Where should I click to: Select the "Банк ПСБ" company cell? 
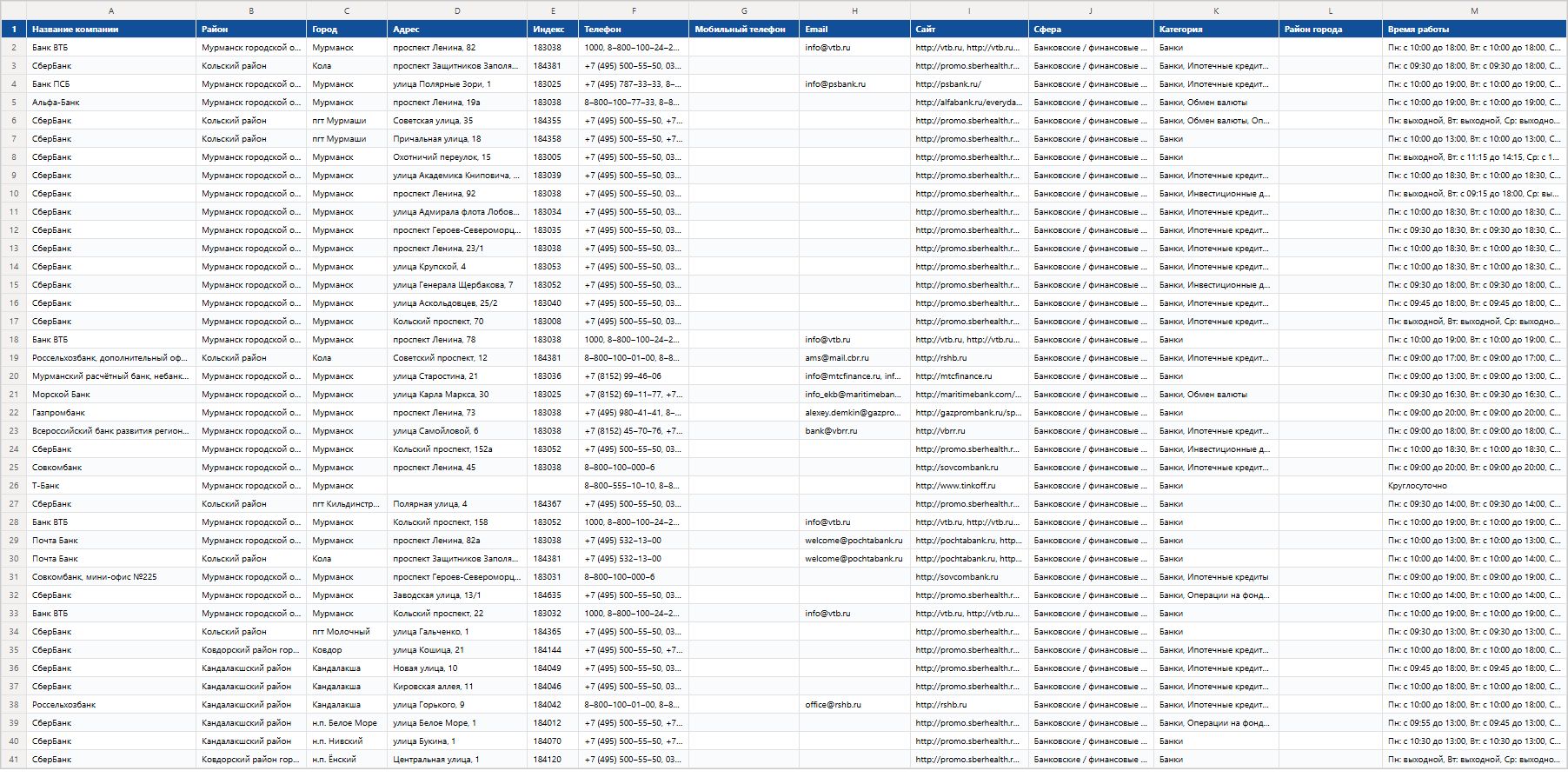click(x=111, y=84)
